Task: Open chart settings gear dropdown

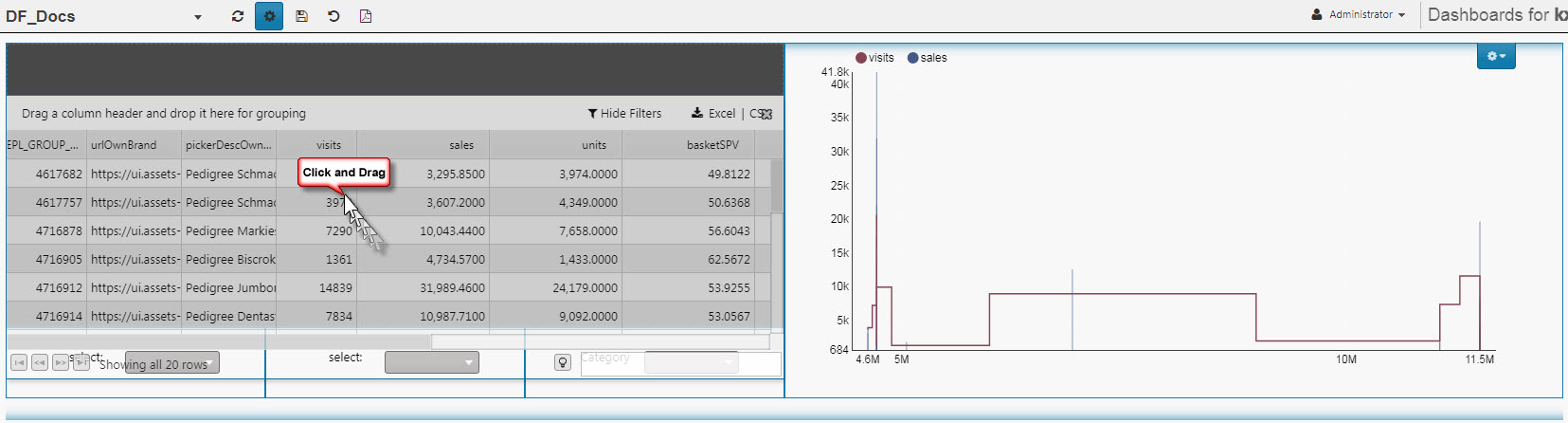Action: click(1496, 57)
